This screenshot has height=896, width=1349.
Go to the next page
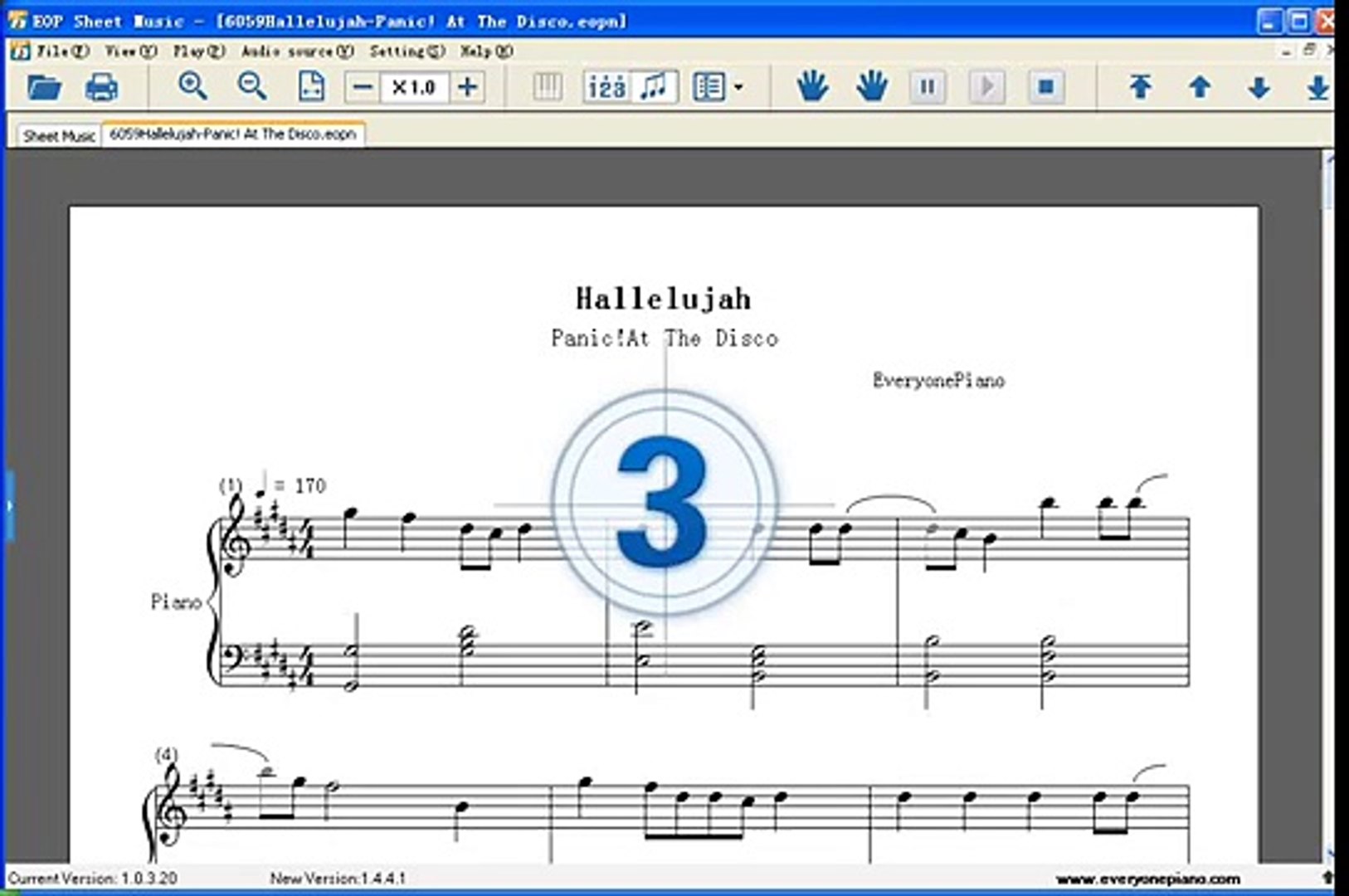click(1259, 87)
